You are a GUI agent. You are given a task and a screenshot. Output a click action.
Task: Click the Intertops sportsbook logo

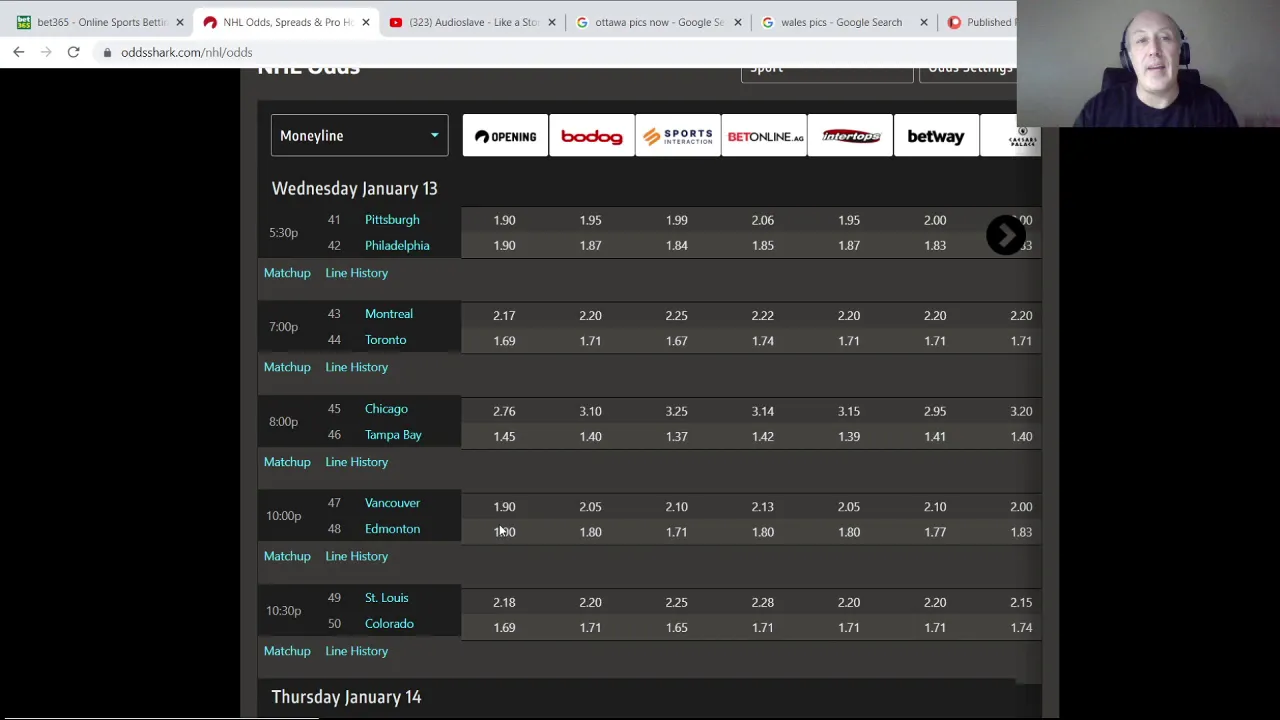pos(850,136)
